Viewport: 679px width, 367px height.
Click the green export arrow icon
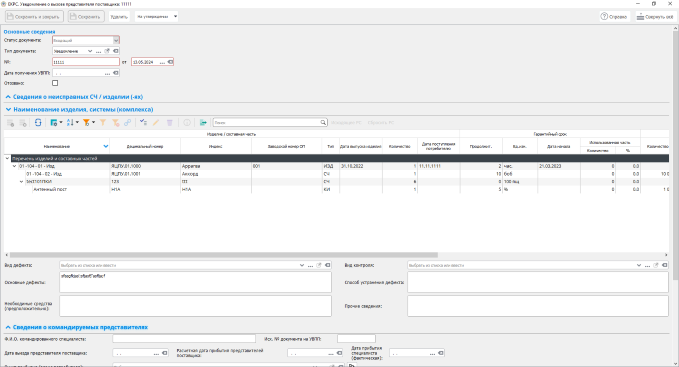click(203, 123)
